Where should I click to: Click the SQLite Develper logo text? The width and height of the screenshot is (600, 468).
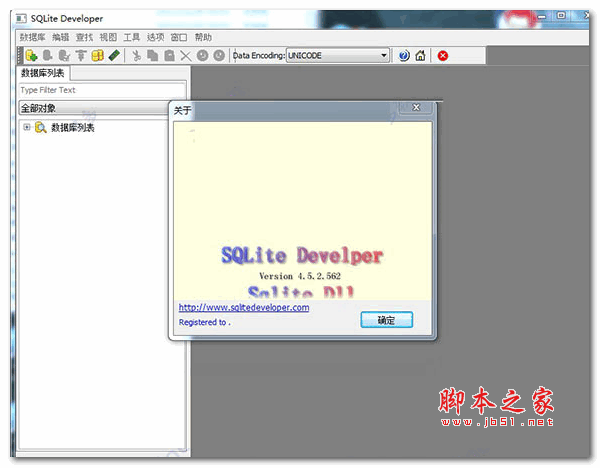(302, 255)
